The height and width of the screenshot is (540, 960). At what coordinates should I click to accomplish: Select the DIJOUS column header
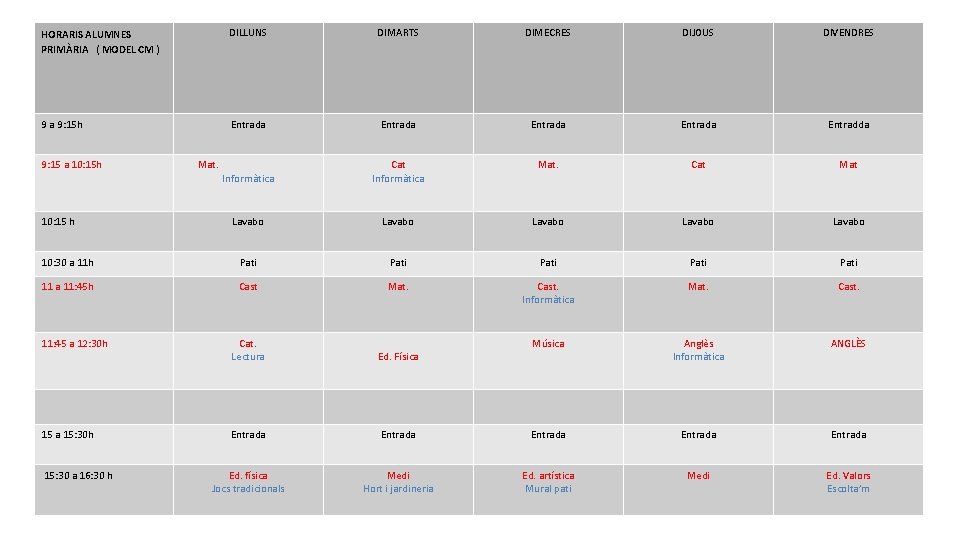[x=698, y=33]
